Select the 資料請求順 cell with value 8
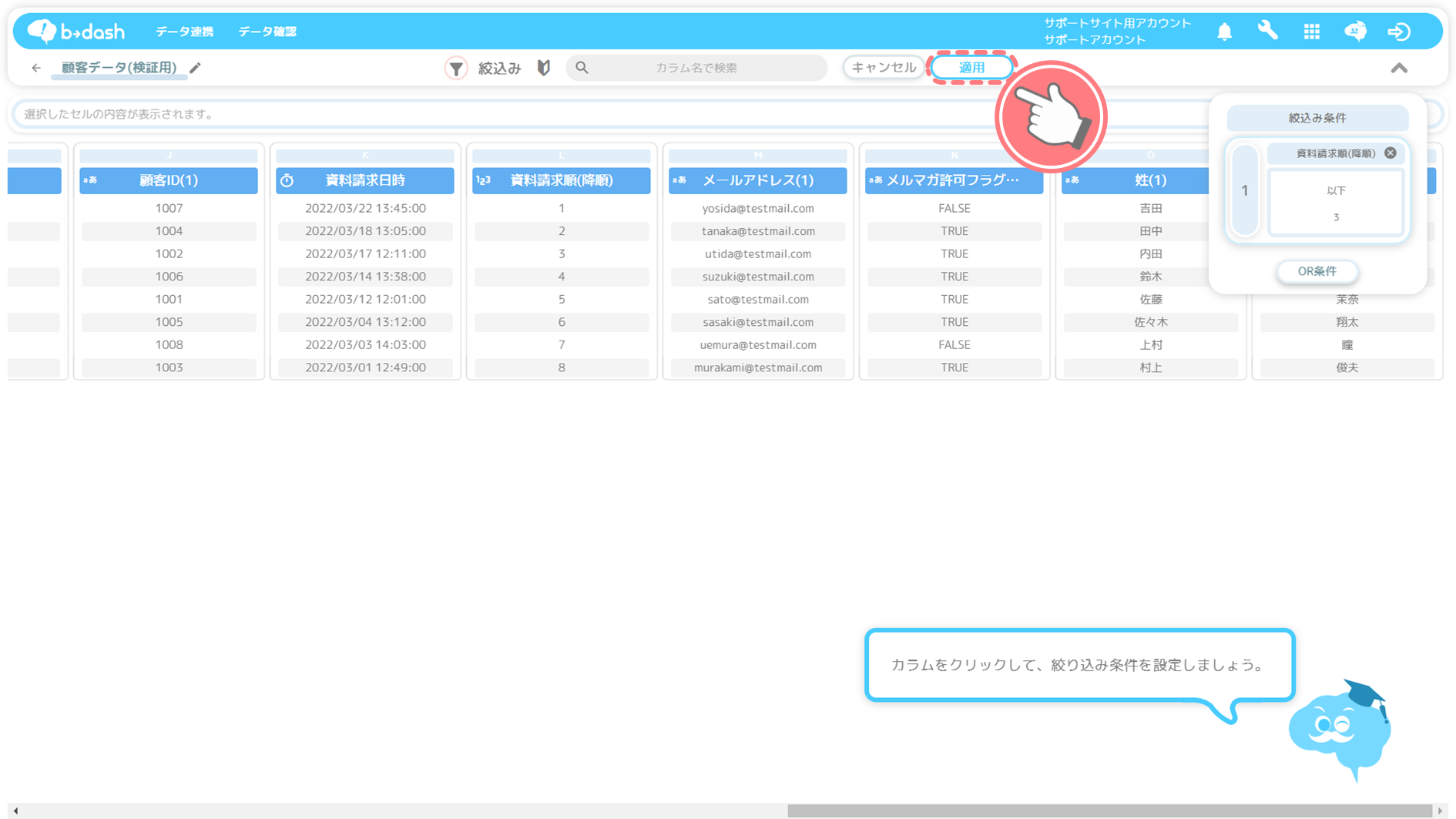Screen dimensions: 1456x819 point(562,368)
